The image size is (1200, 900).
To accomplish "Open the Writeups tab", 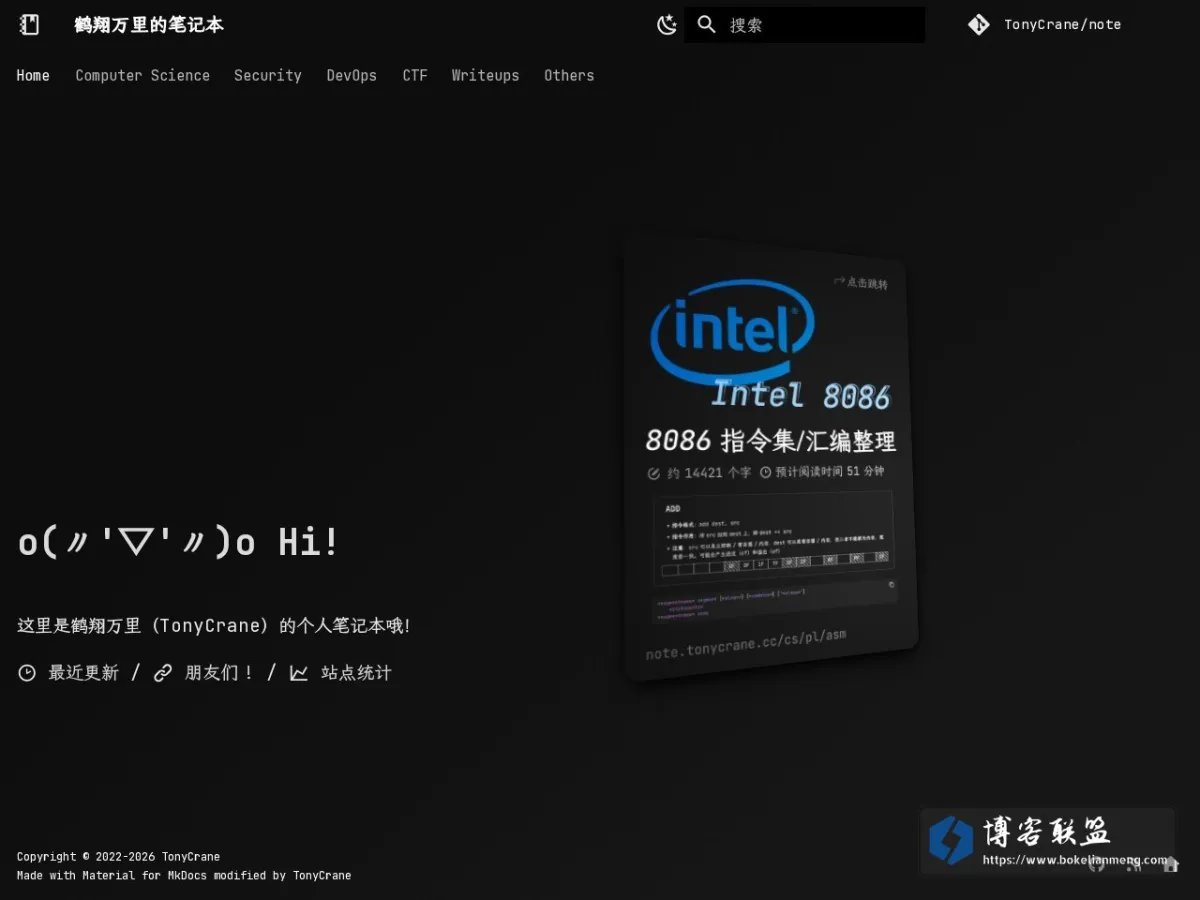I will point(485,75).
